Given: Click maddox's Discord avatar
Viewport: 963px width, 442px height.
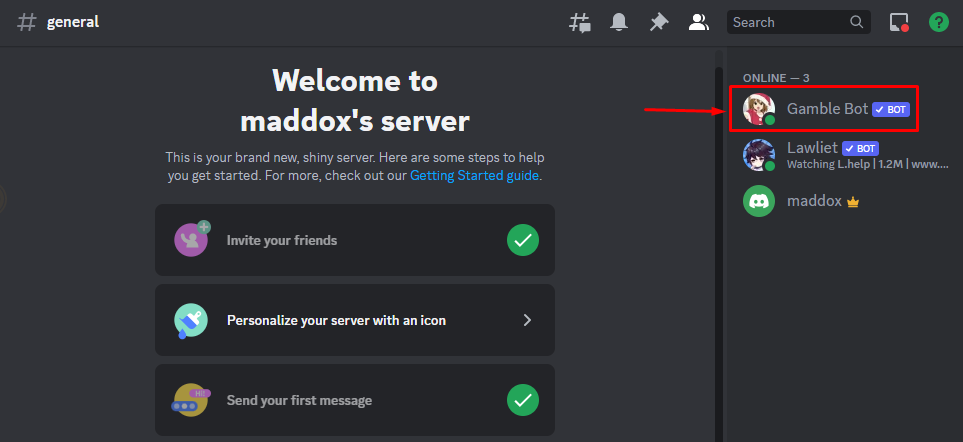Looking at the screenshot, I should coord(759,201).
